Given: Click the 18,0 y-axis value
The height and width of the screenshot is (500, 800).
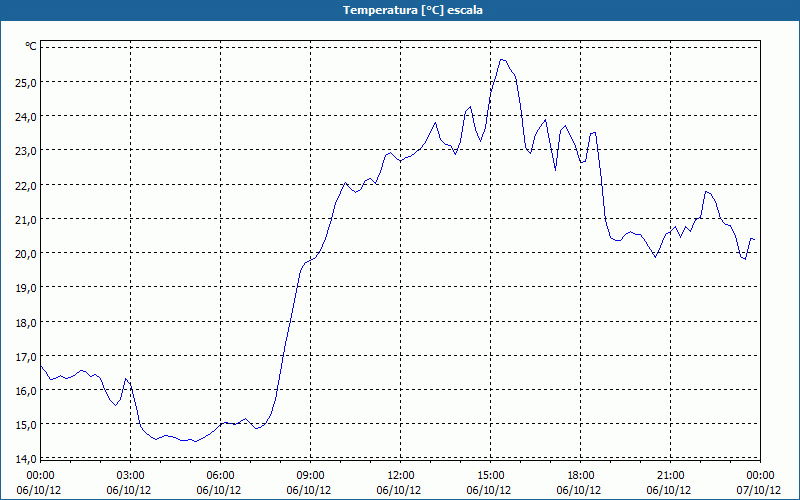Looking at the screenshot, I should [x=26, y=322].
